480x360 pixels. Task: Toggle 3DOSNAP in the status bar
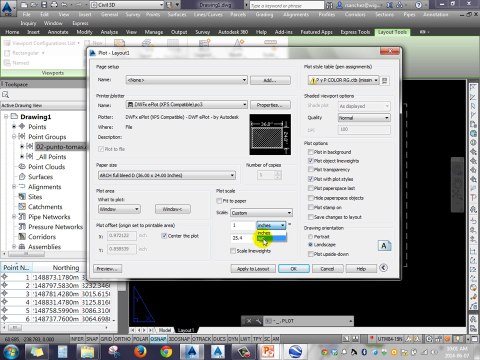(x=179, y=339)
